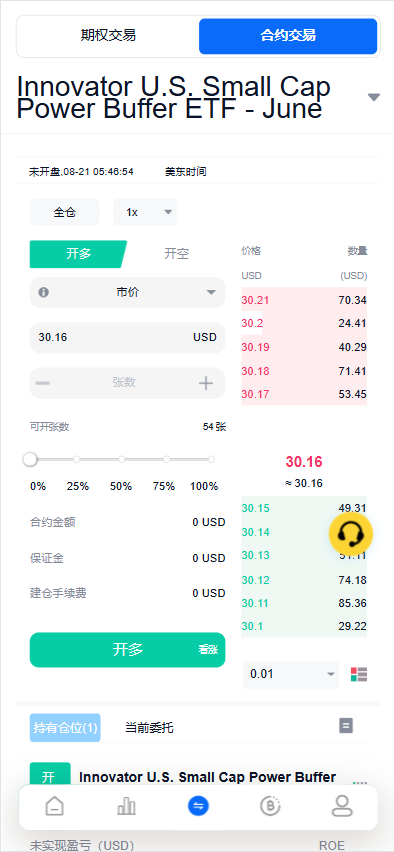
Task: Click the position slider handle at 0%
Action: point(30,460)
